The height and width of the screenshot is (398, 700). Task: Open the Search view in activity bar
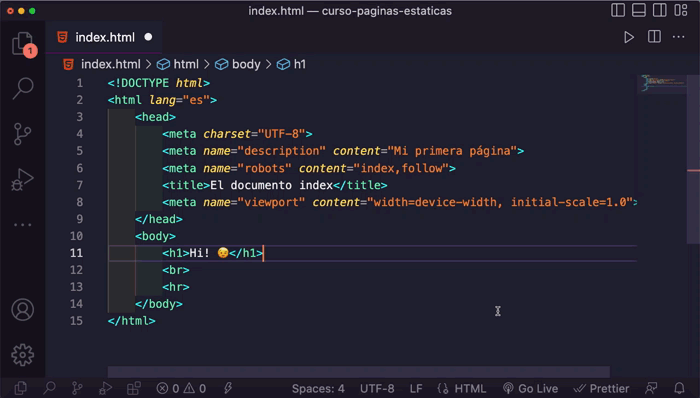pos(23,88)
